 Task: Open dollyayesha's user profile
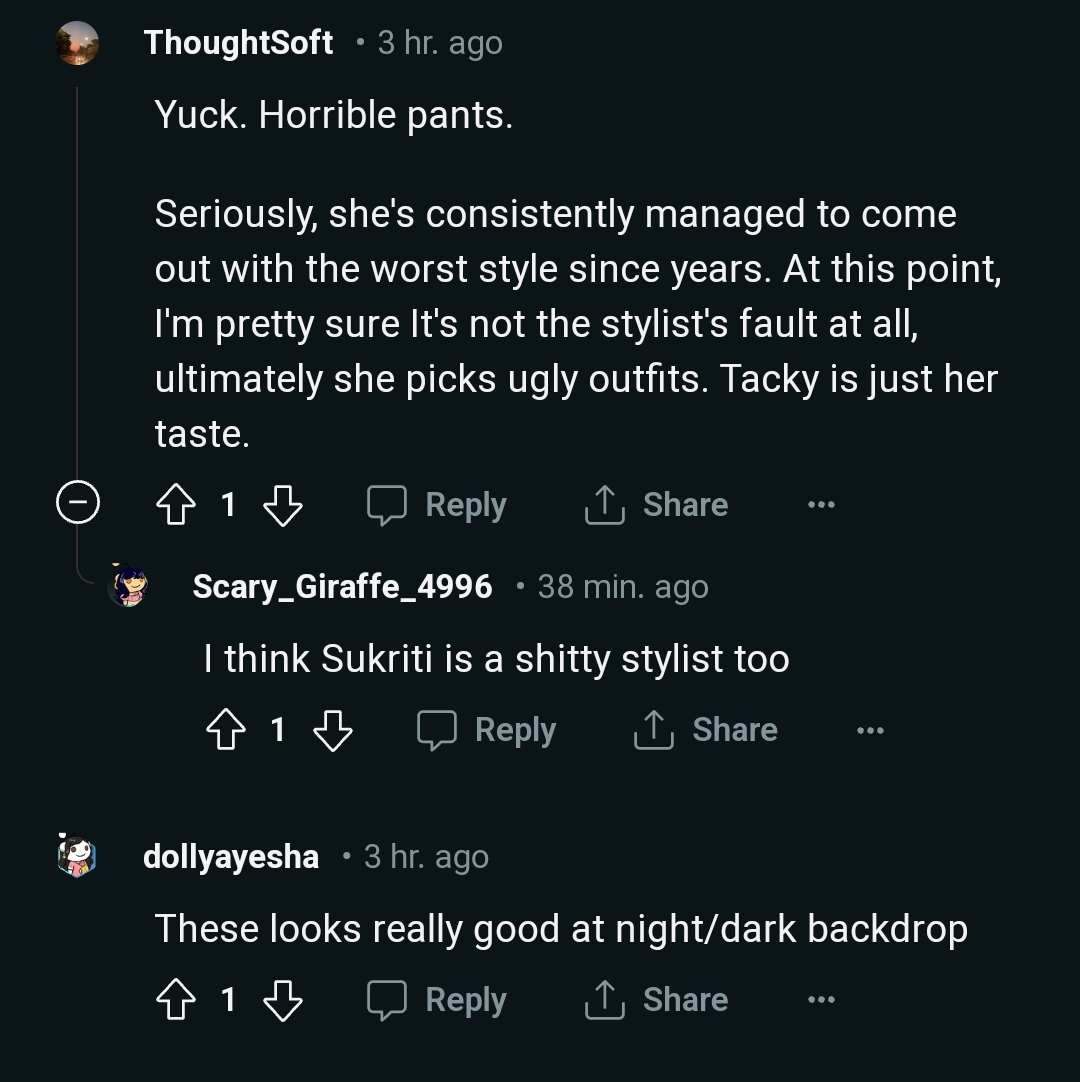click(x=231, y=857)
